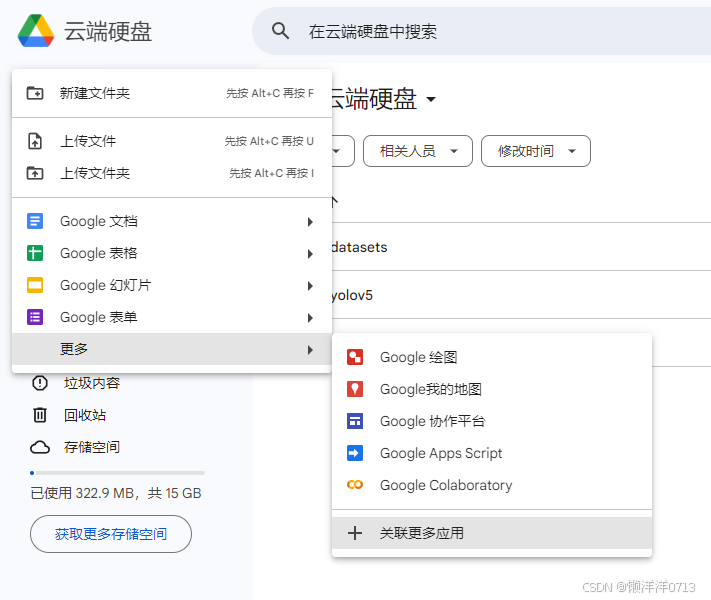
Task: Expand Google 文档 submenu arrow
Action: pyautogui.click(x=310, y=222)
